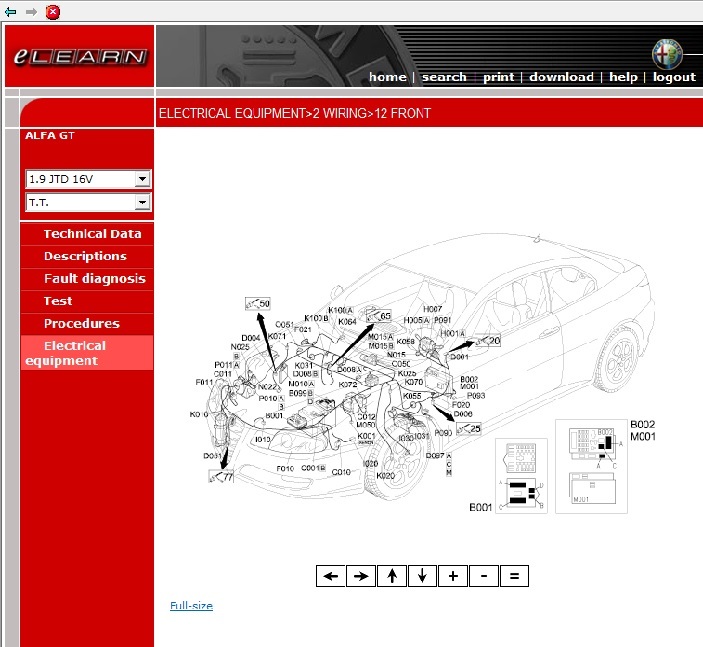Click component label K055 on diagram
Image resolution: width=703 pixels, height=647 pixels.
[412, 396]
